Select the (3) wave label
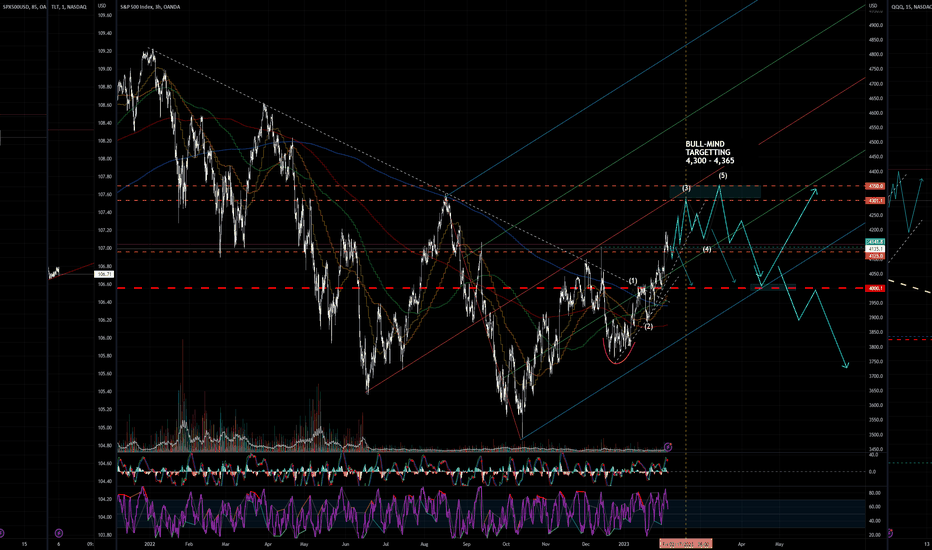 pyautogui.click(x=687, y=188)
